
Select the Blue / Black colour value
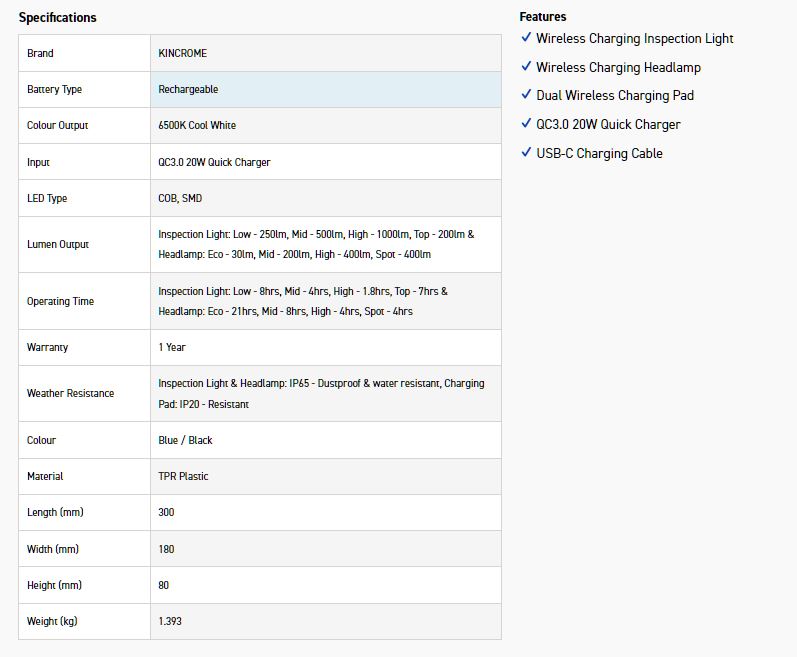(185, 440)
